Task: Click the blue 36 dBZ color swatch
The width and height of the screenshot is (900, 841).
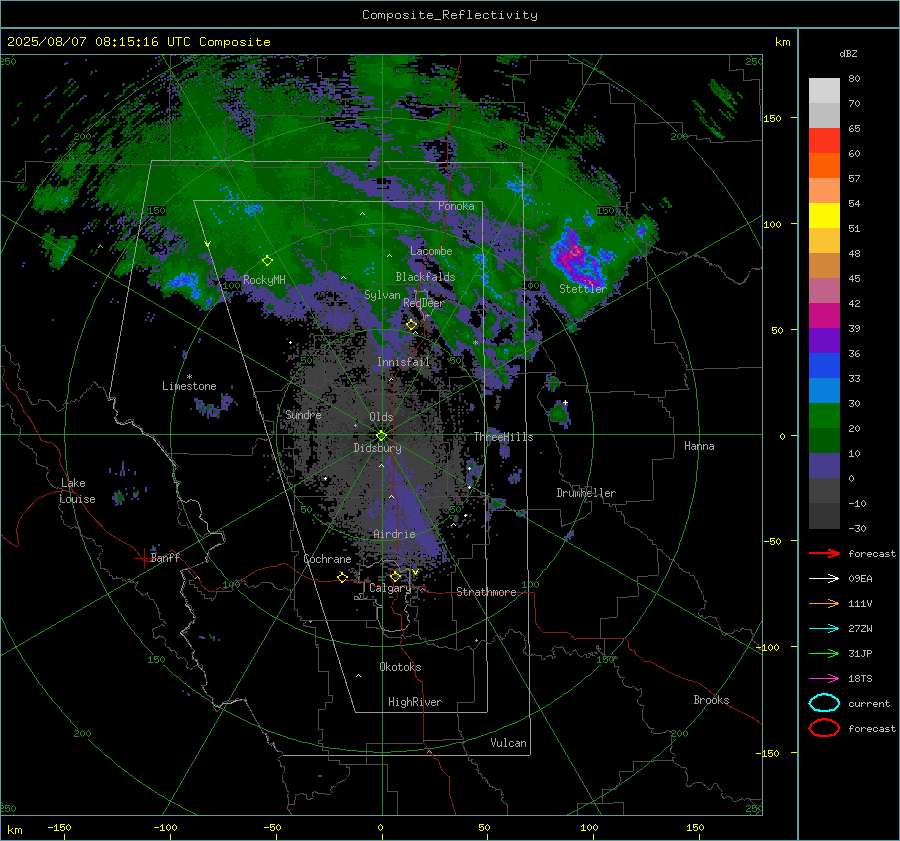Action: pos(824,365)
